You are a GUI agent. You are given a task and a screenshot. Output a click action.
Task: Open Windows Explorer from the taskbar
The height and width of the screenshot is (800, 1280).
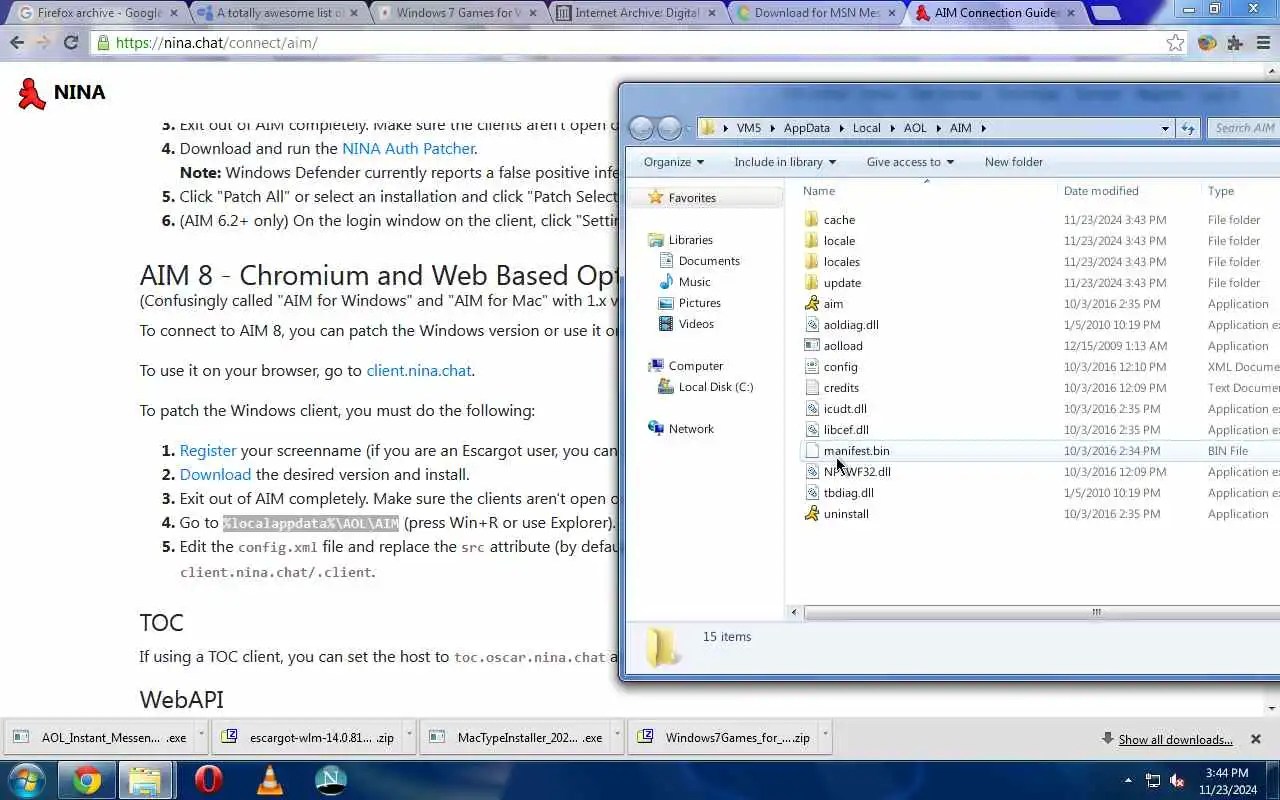click(146, 779)
